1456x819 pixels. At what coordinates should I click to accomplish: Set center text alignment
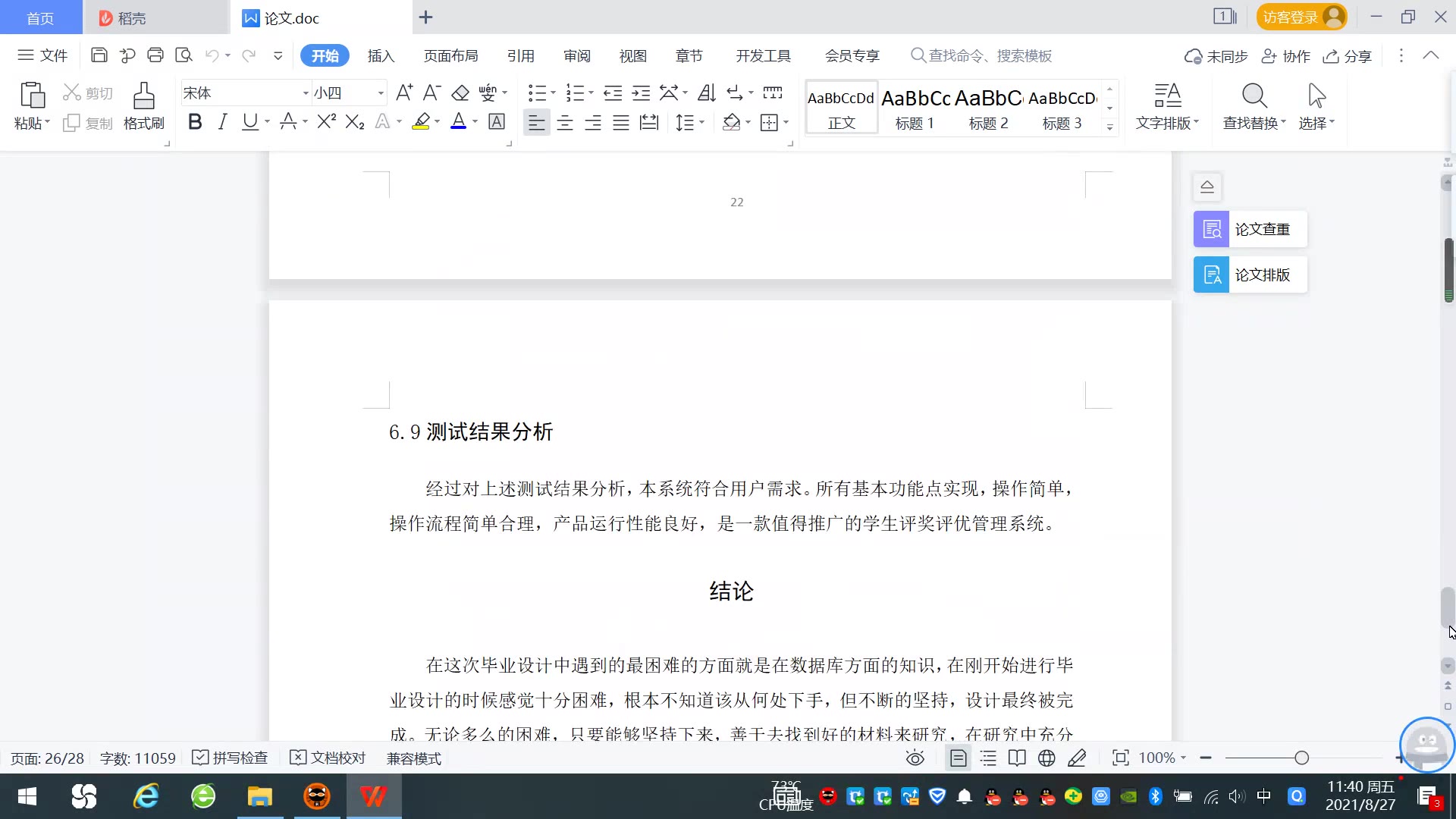pos(565,122)
